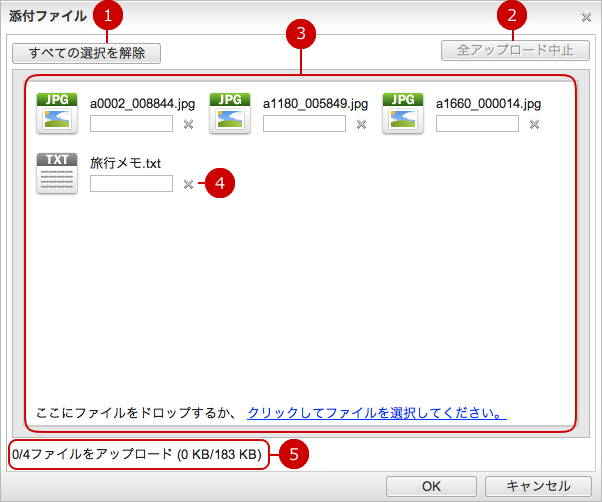
Task: Close the 添付ファイル dialog with its X
Action: click(x=586, y=17)
